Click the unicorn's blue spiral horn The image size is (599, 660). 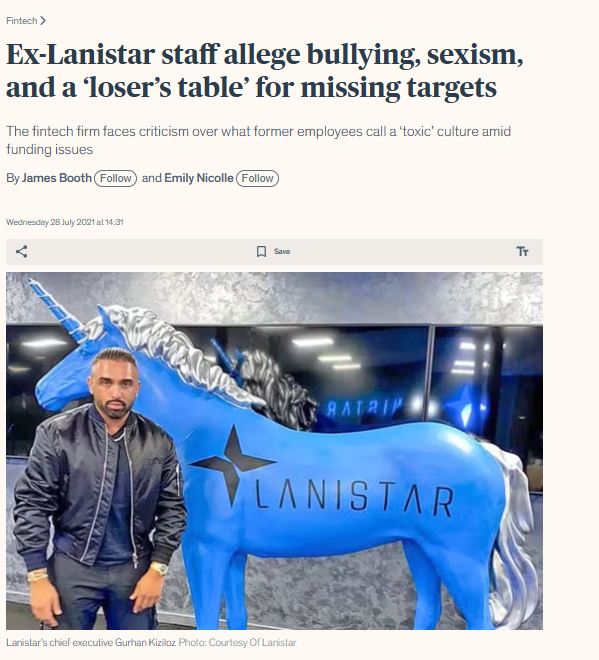[x=55, y=305]
